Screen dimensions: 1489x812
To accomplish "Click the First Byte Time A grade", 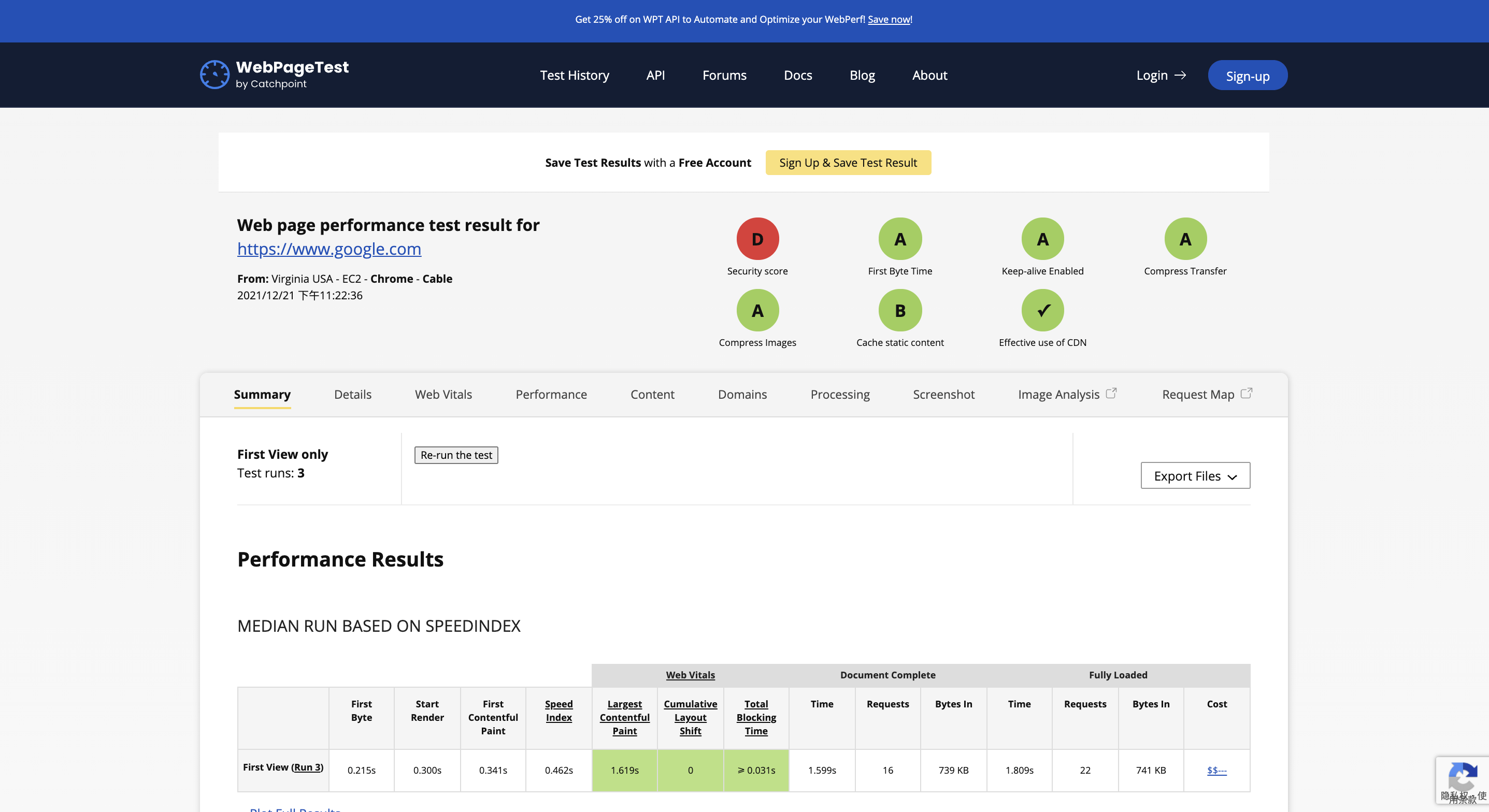I will [x=899, y=239].
